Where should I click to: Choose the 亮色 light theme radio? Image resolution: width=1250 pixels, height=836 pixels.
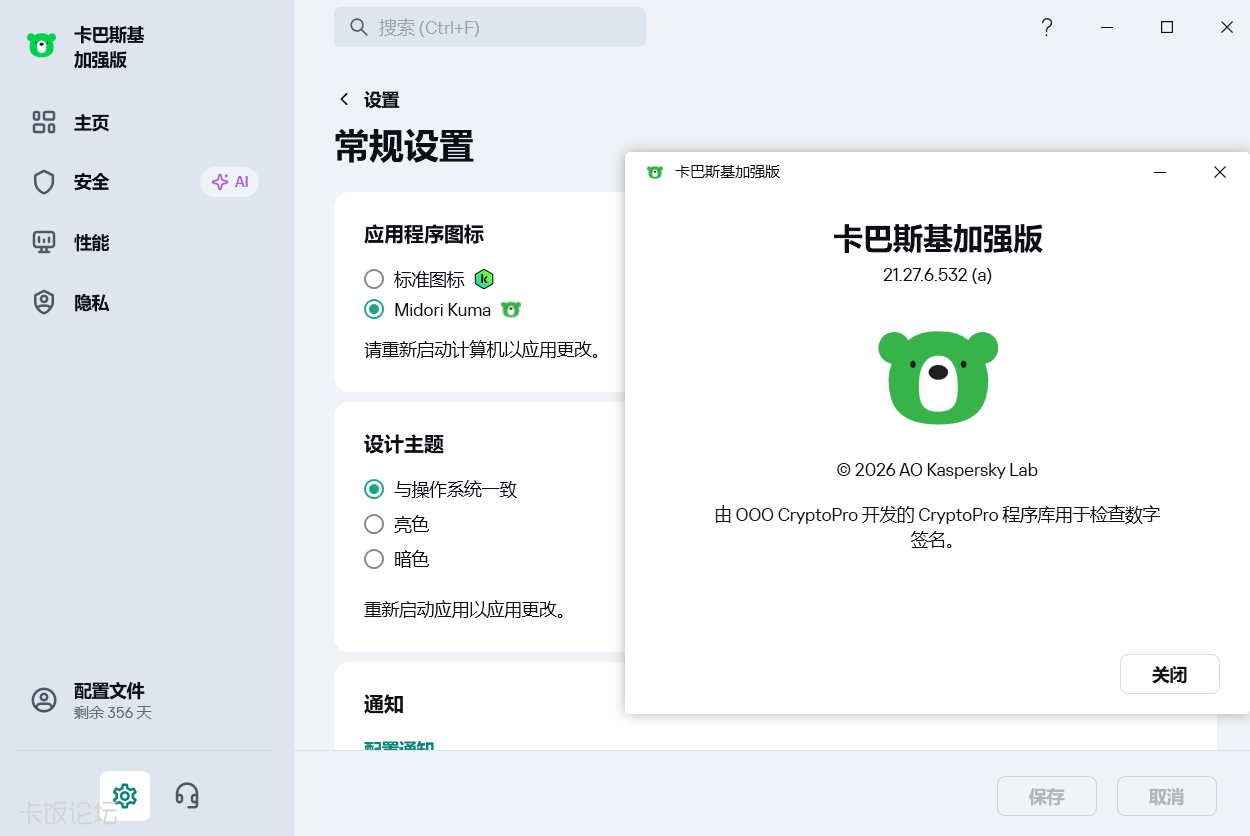374,524
